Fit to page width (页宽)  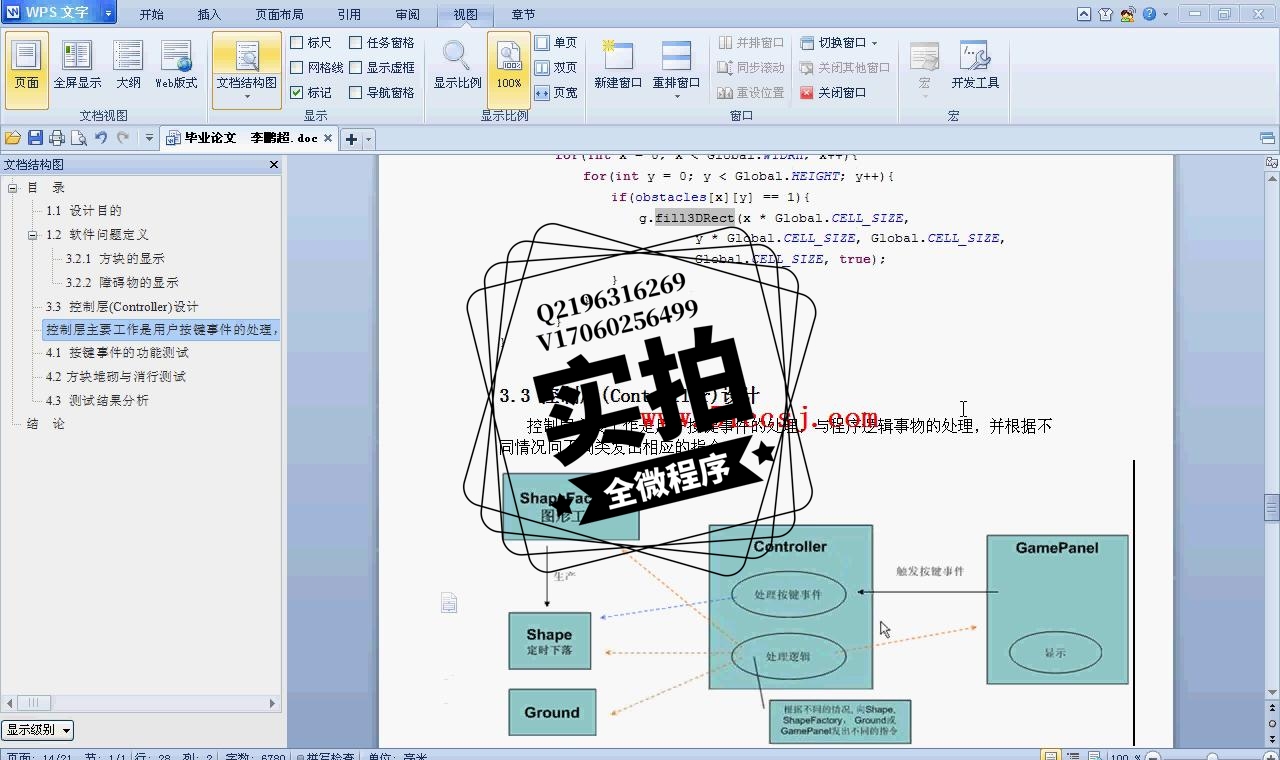tap(556, 93)
